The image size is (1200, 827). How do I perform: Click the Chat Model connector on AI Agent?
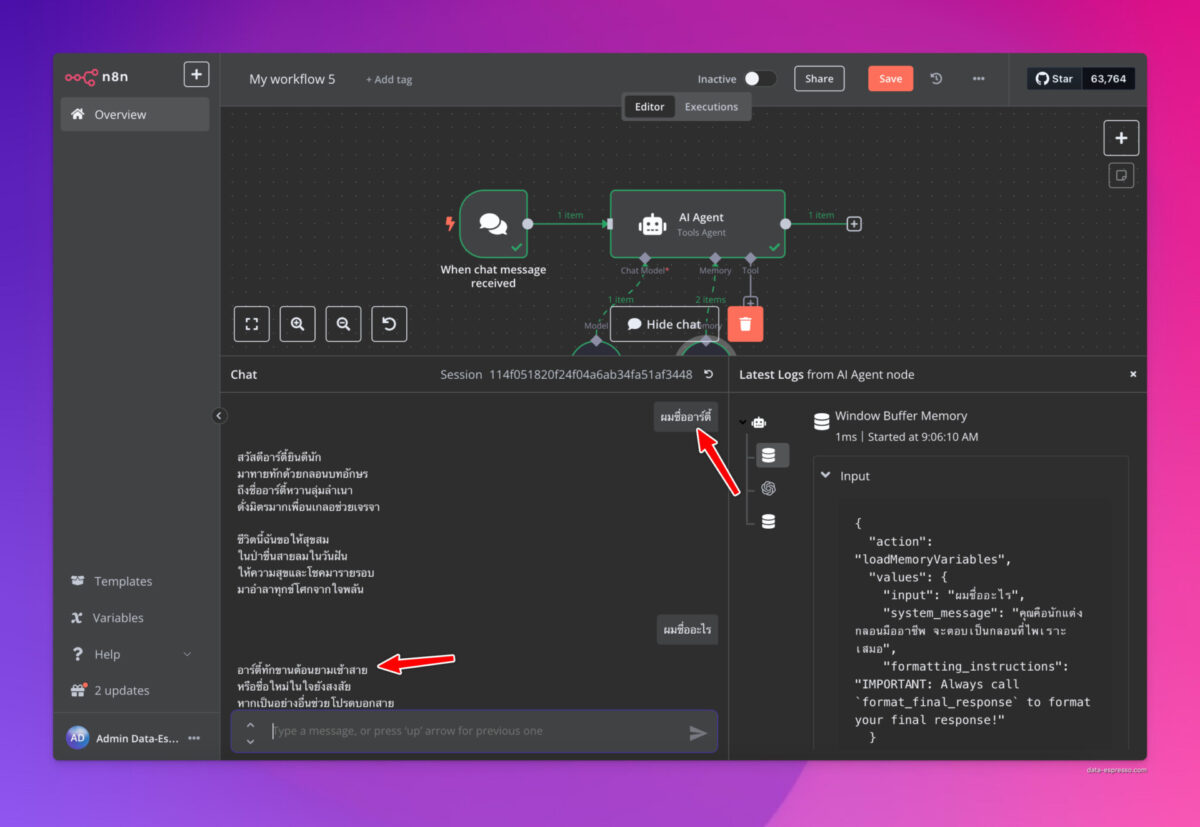point(645,257)
